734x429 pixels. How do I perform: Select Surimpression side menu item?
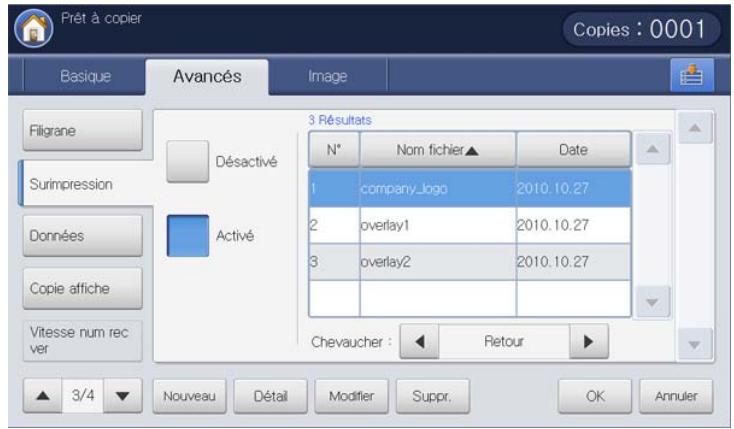pyautogui.click(x=87, y=184)
